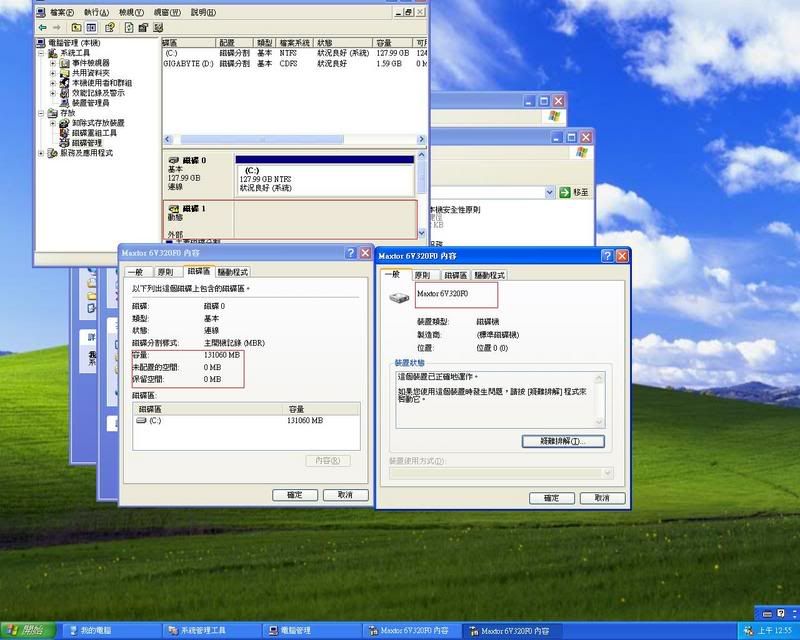Click the 磁碟 0 disk icon label
The image size is (800, 640).
(188, 160)
